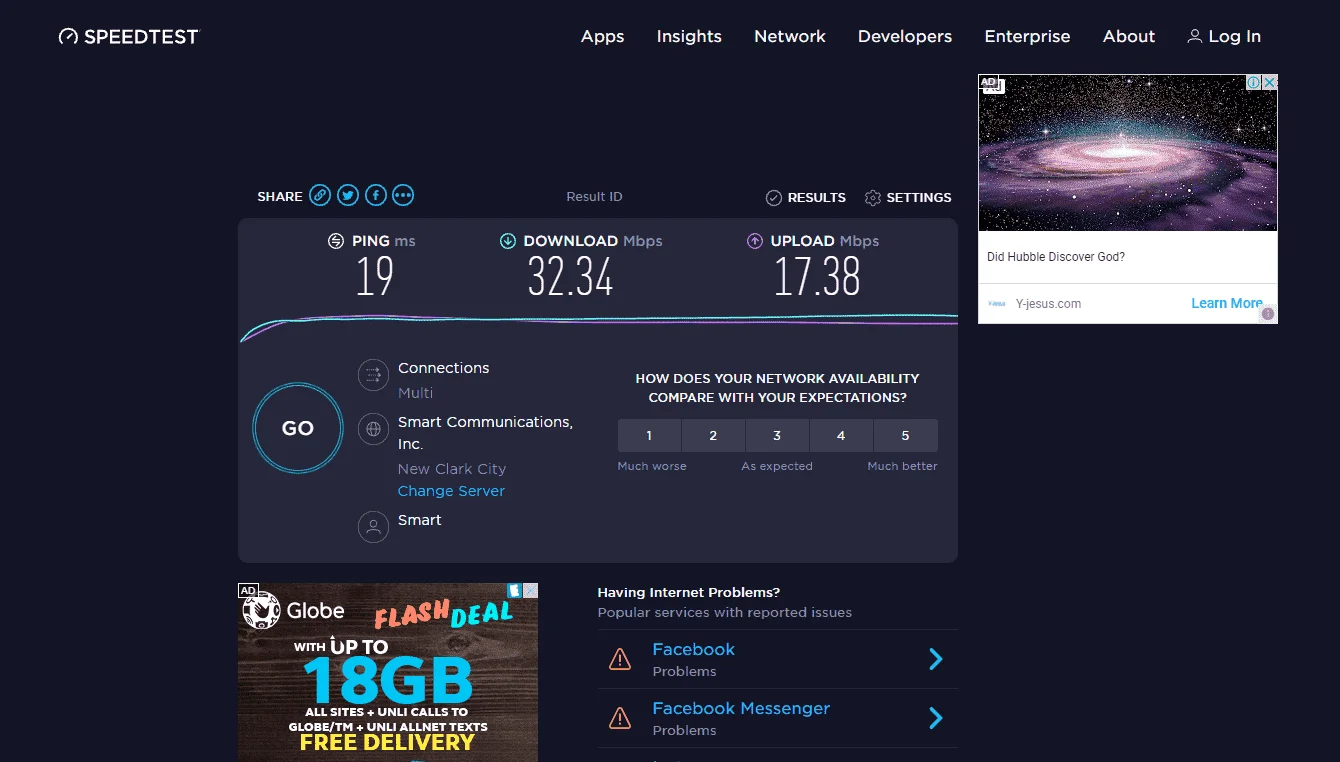Click the Connections mode icon
This screenshot has height=762, width=1340.
tap(373, 375)
